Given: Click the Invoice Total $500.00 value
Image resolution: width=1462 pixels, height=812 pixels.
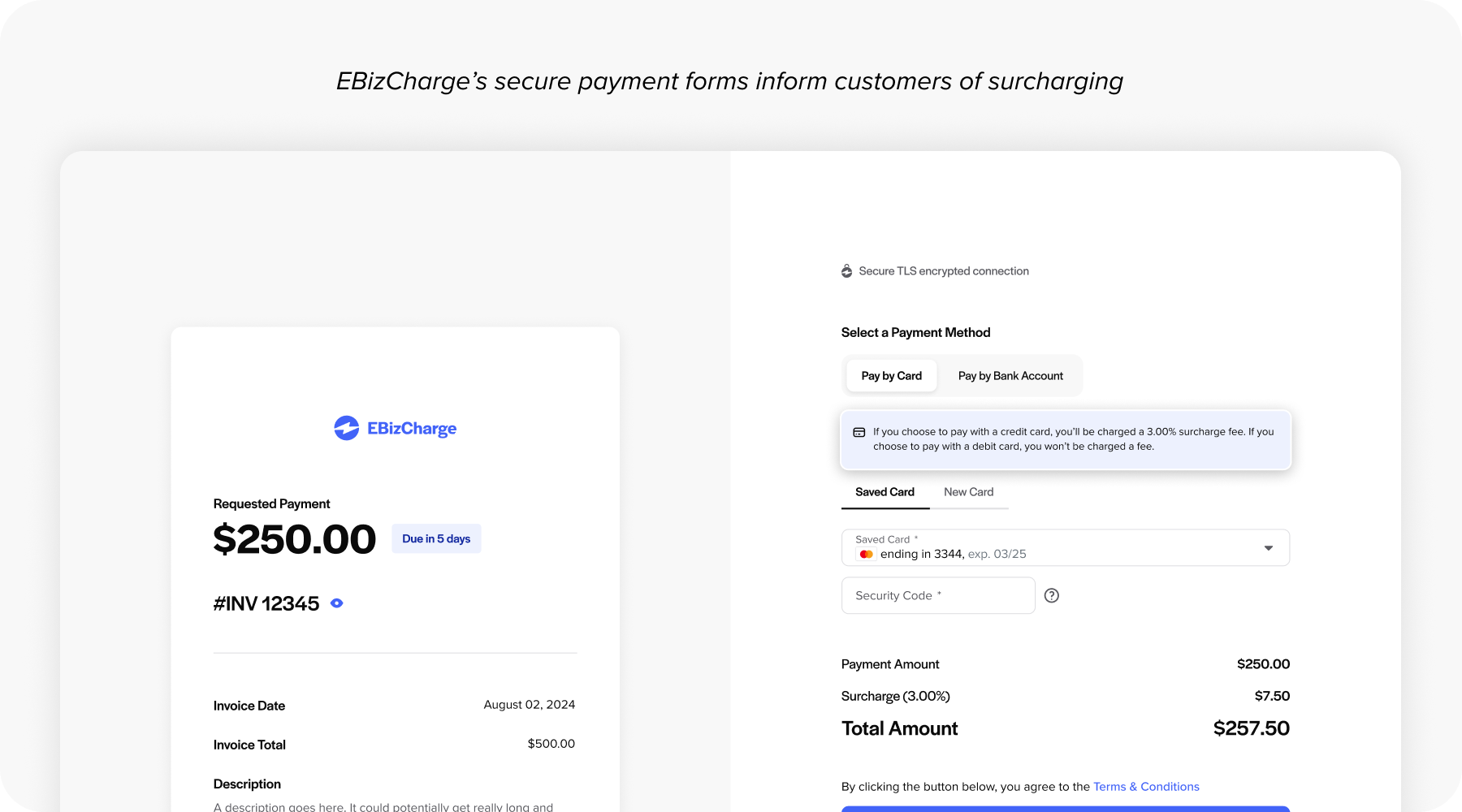Looking at the screenshot, I should pyautogui.click(x=551, y=744).
